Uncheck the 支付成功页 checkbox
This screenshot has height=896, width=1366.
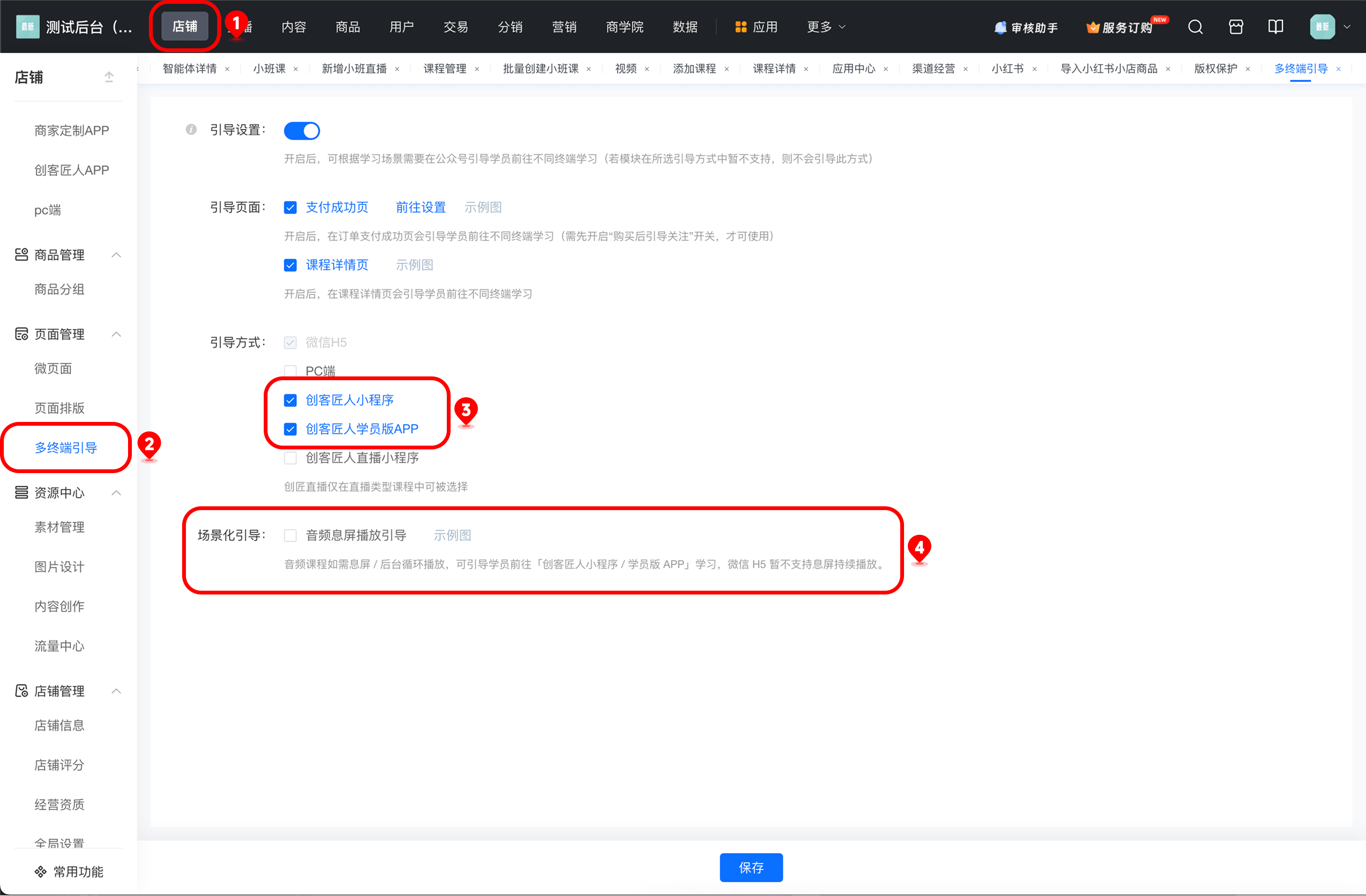point(290,208)
